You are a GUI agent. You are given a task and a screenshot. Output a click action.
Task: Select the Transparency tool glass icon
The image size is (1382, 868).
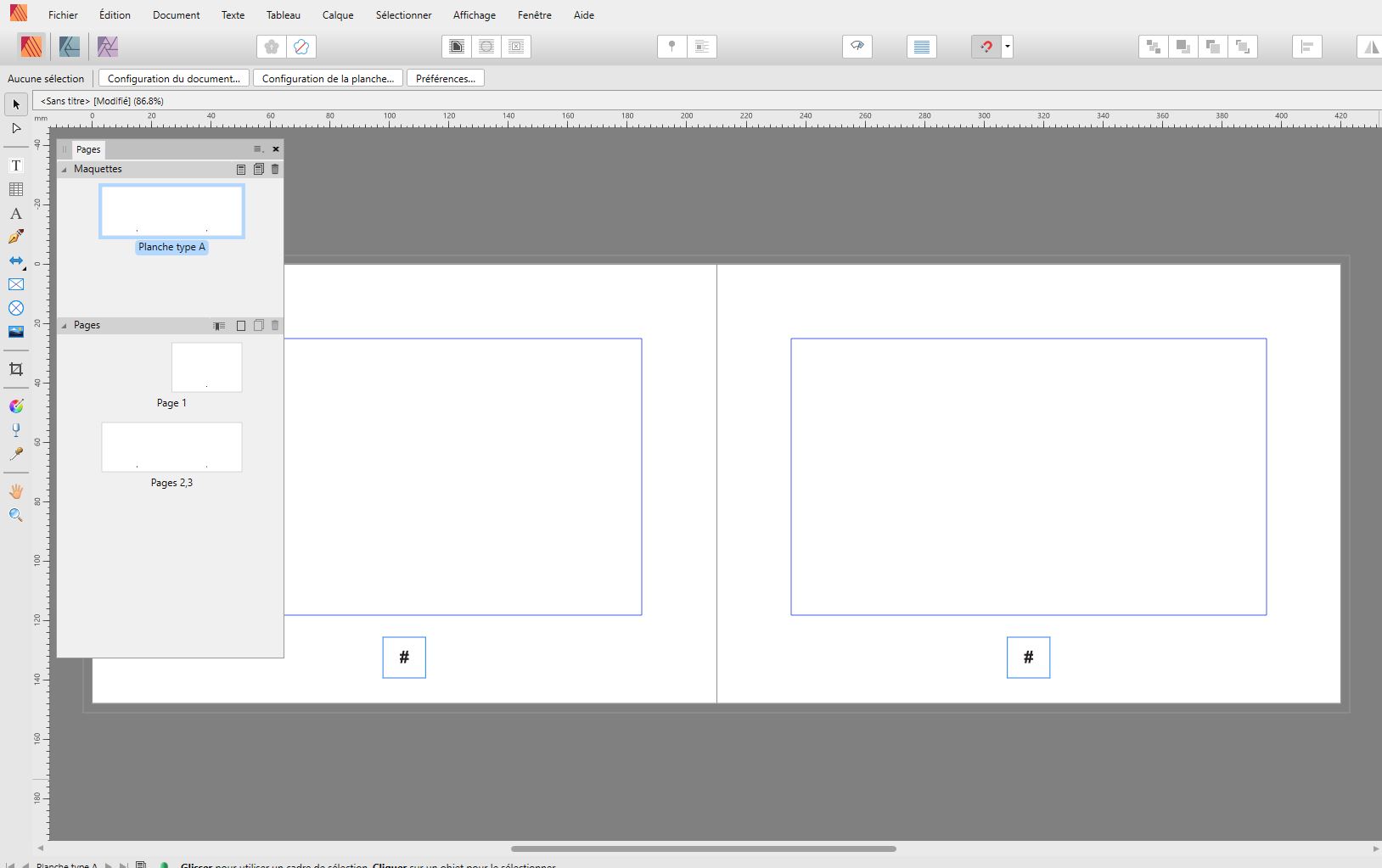pos(16,430)
